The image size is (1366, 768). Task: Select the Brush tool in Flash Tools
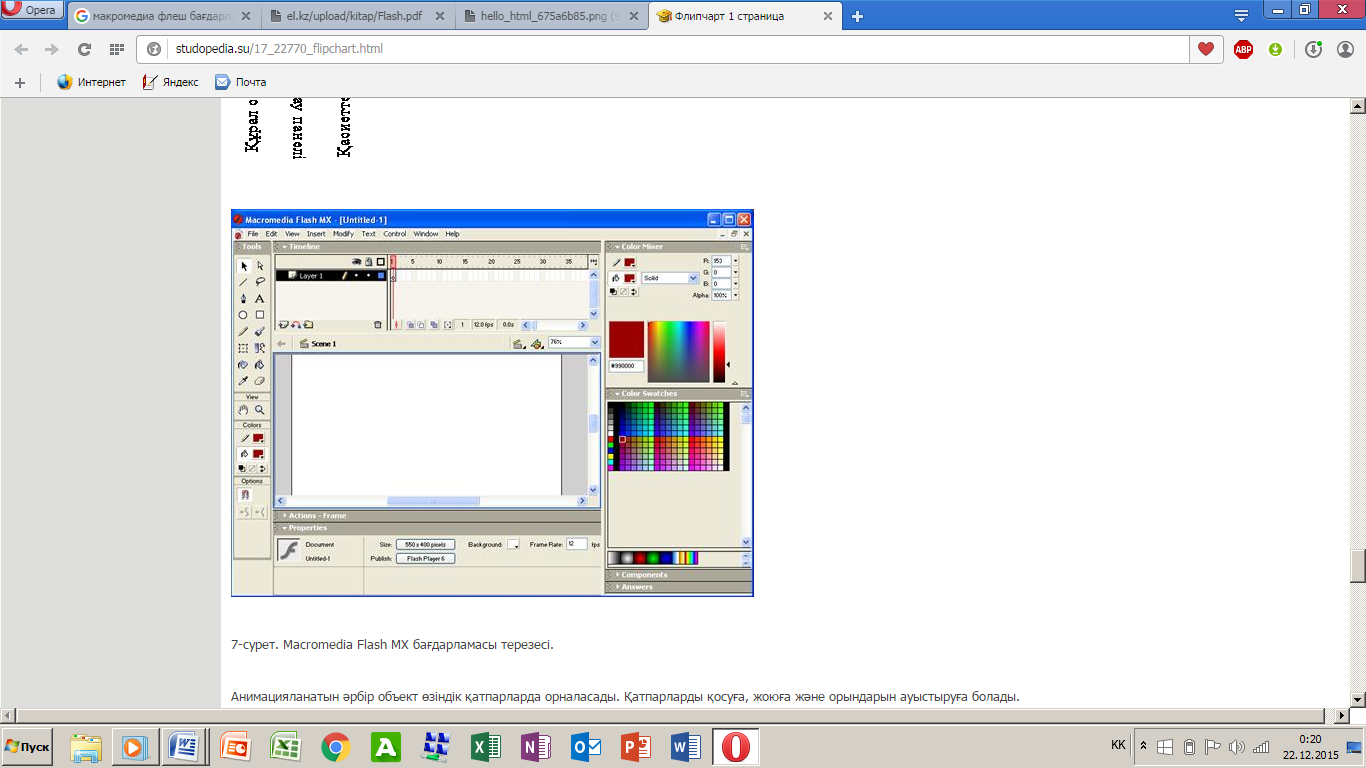260,331
